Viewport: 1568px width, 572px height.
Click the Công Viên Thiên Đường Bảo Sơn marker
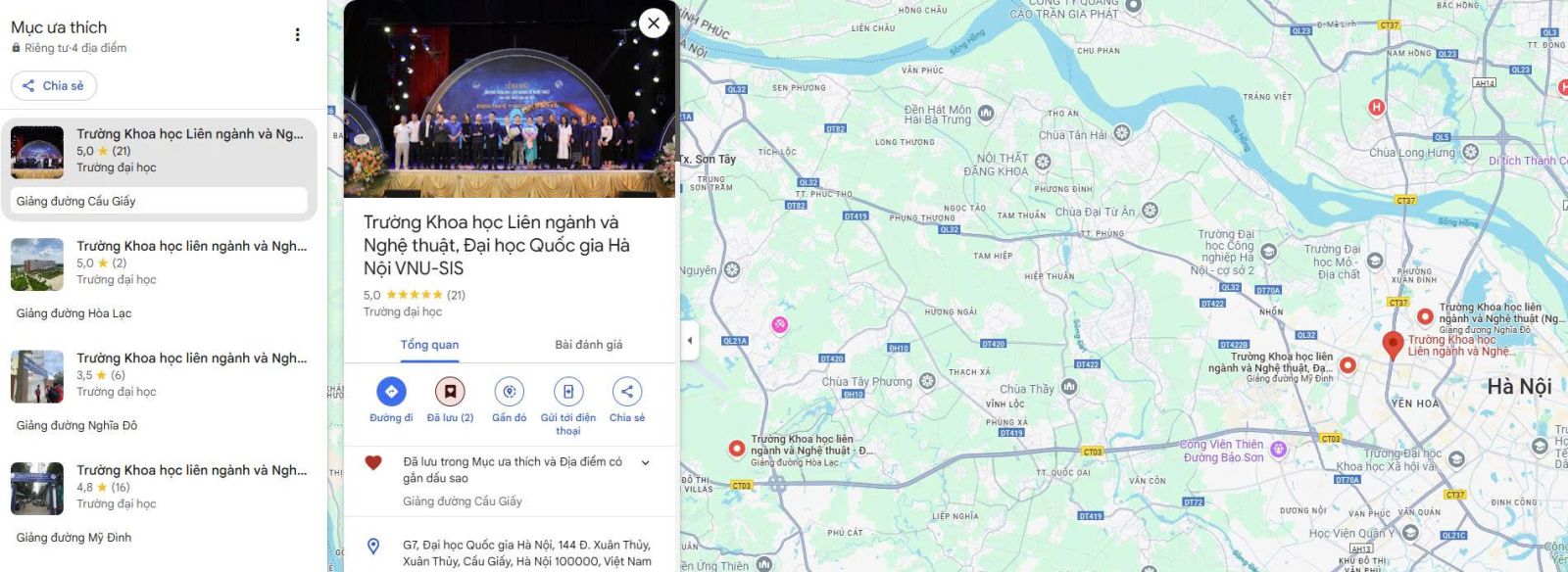[x=1278, y=451]
